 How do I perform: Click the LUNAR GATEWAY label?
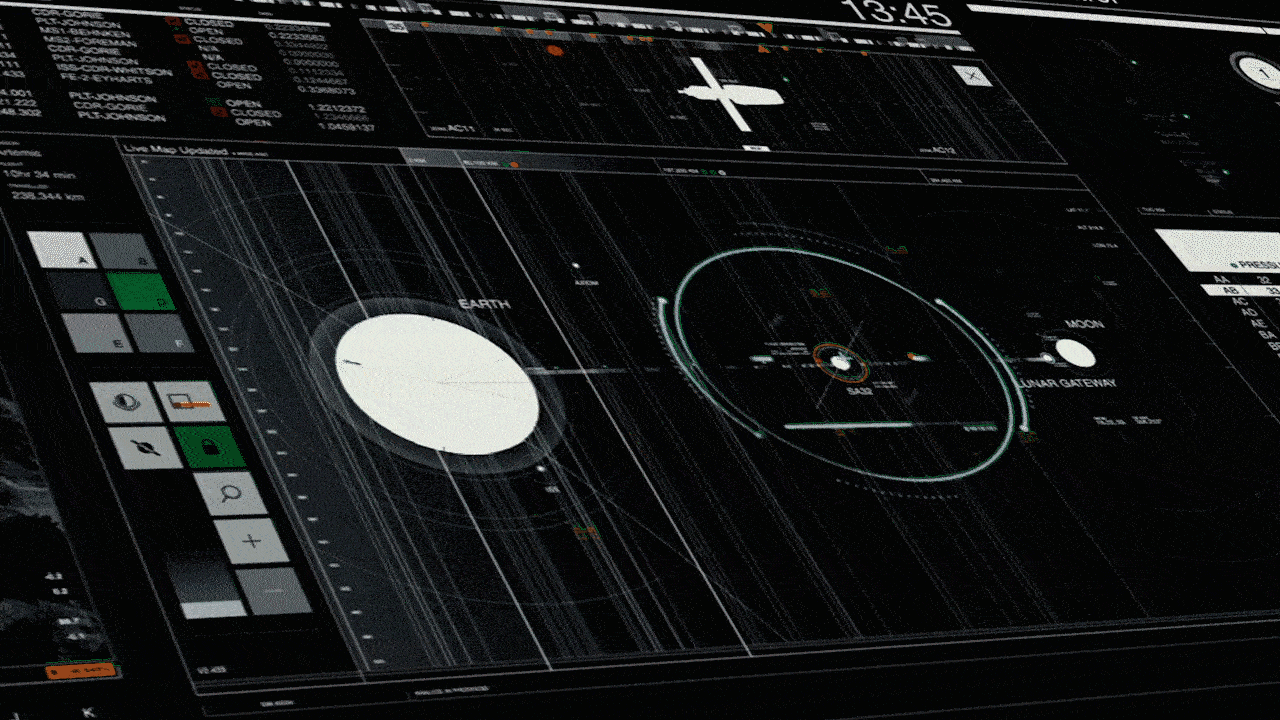point(1065,383)
